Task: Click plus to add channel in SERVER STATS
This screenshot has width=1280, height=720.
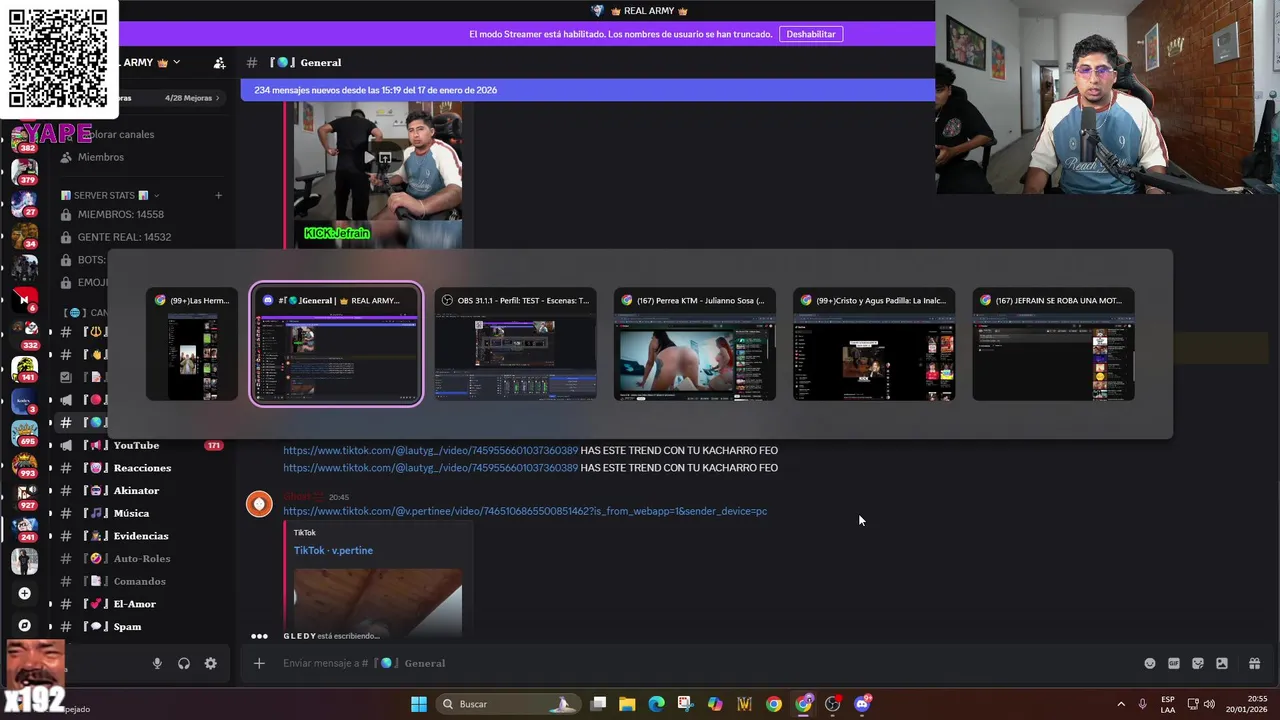Action: point(219,195)
